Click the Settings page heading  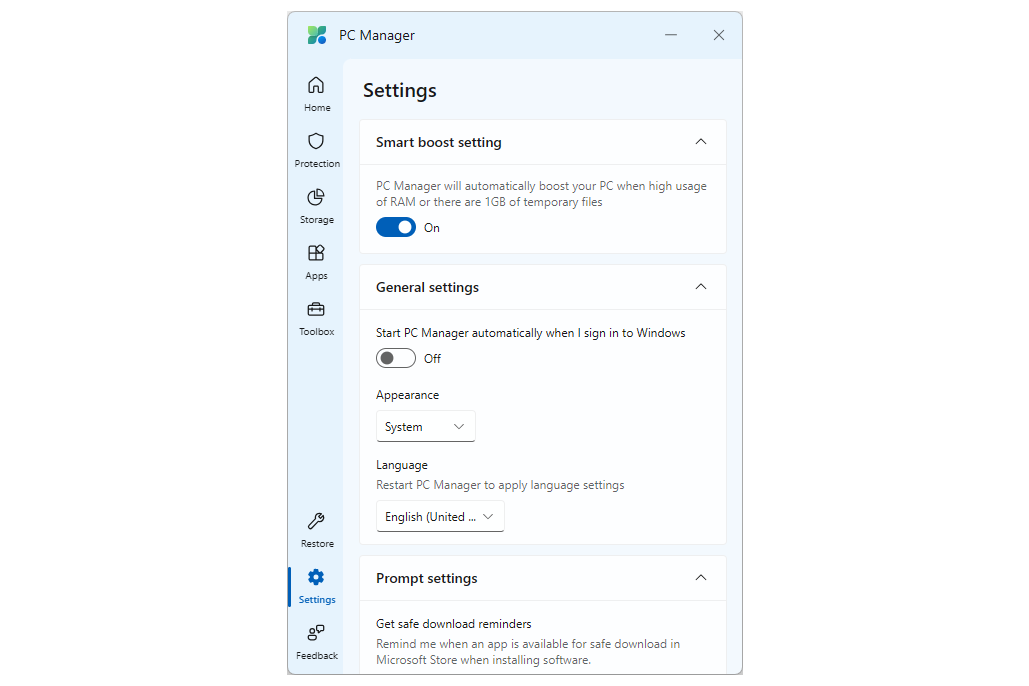pyautogui.click(x=400, y=91)
